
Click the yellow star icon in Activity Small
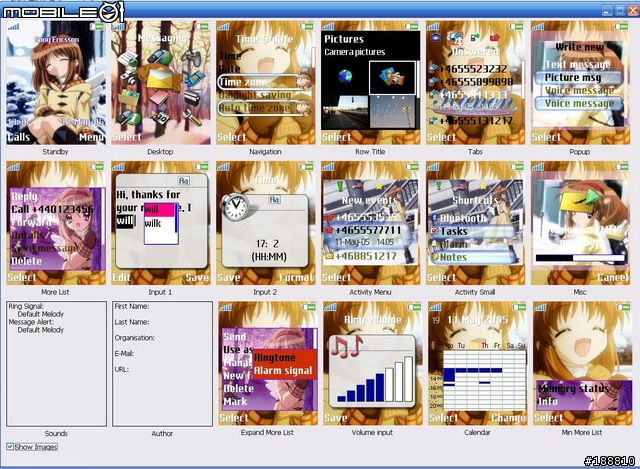484,186
